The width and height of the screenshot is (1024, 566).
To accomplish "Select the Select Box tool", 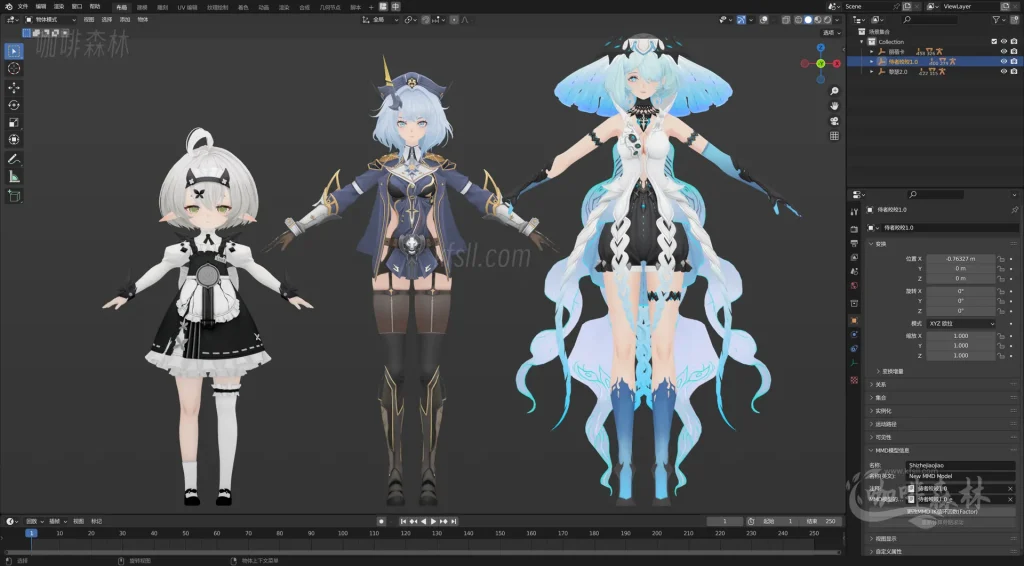I will coord(14,51).
